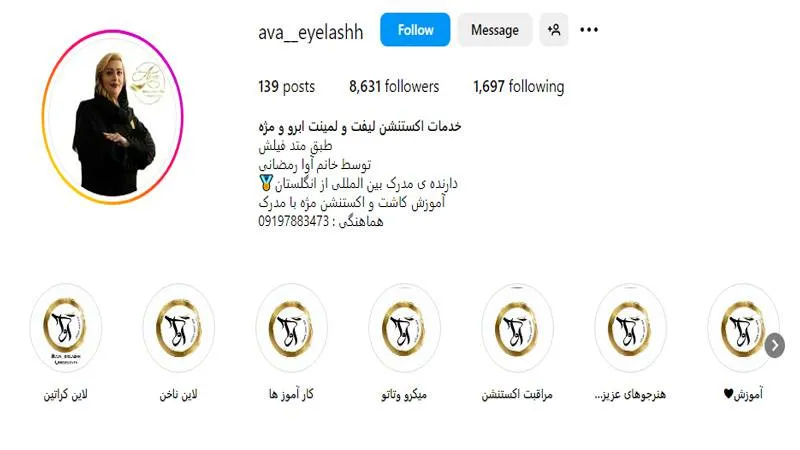View the 8,631 followers list
Screen dimensions: 800x450
(394, 87)
